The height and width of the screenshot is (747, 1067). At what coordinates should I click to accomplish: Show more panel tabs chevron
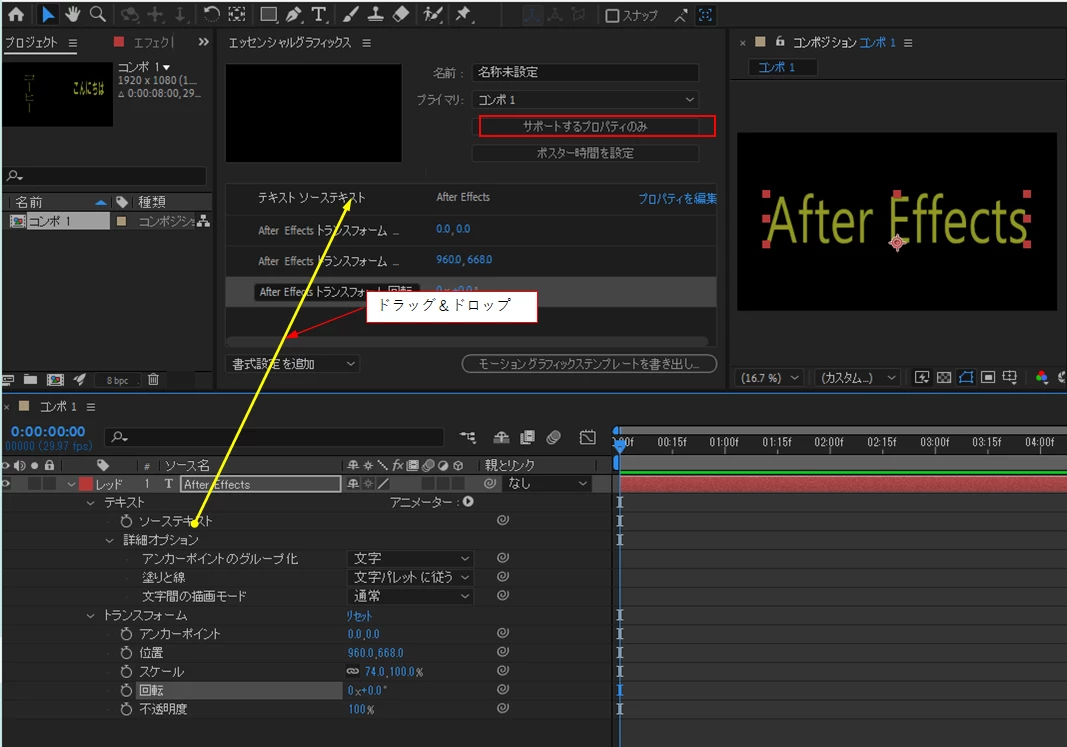(x=203, y=42)
